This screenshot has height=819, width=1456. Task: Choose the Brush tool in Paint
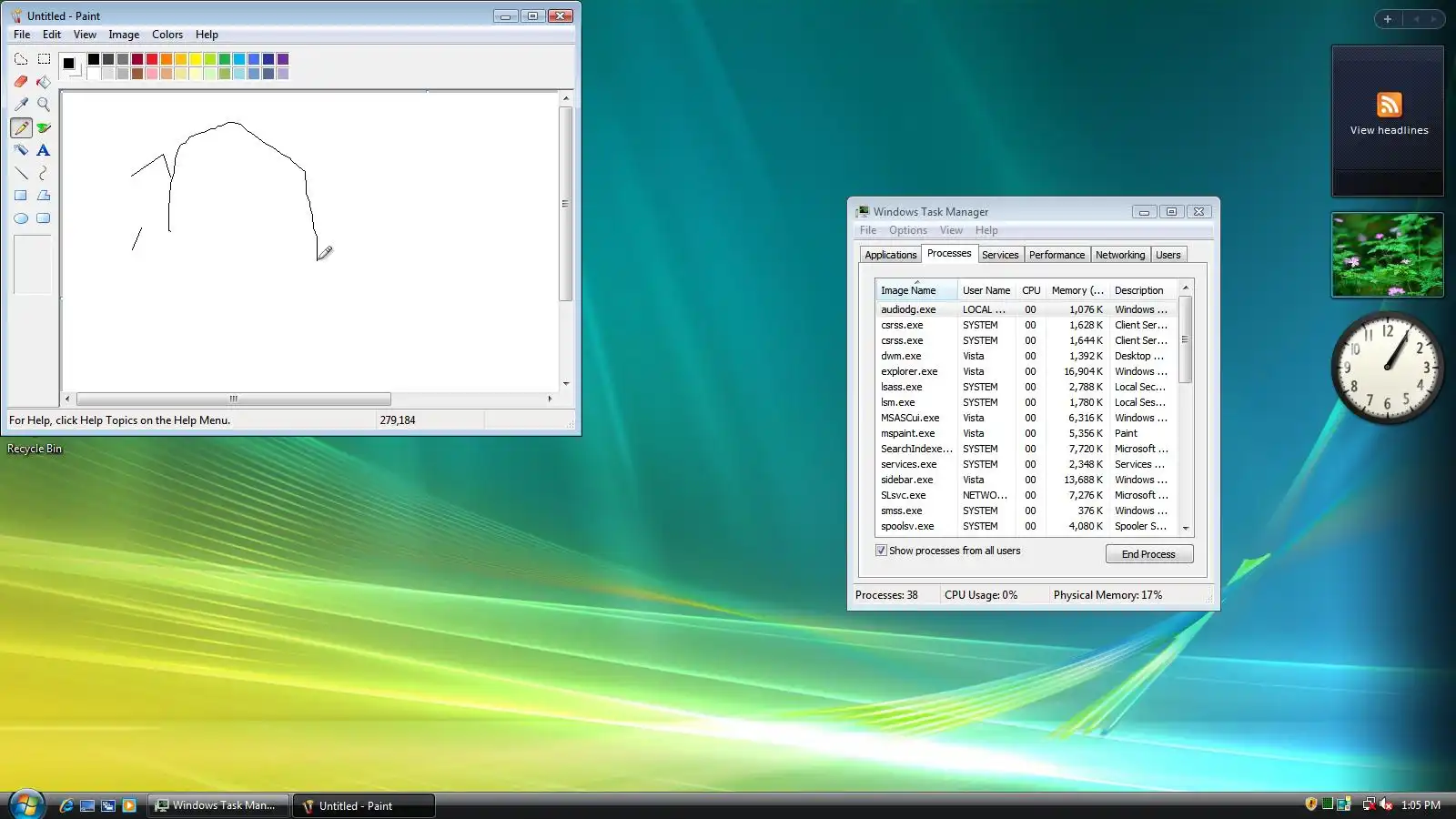click(44, 127)
